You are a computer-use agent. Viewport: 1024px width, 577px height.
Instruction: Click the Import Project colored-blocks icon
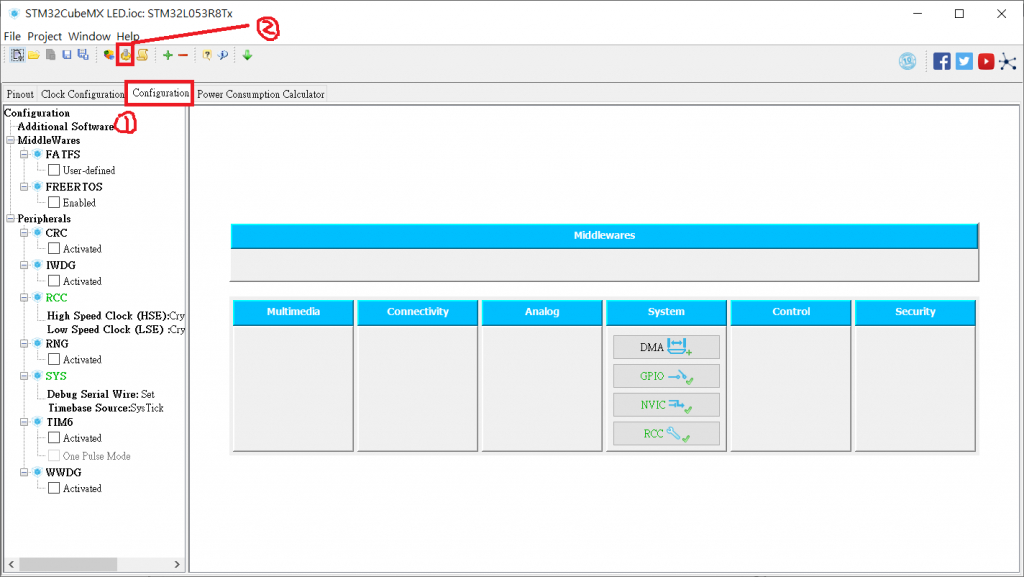coord(108,55)
